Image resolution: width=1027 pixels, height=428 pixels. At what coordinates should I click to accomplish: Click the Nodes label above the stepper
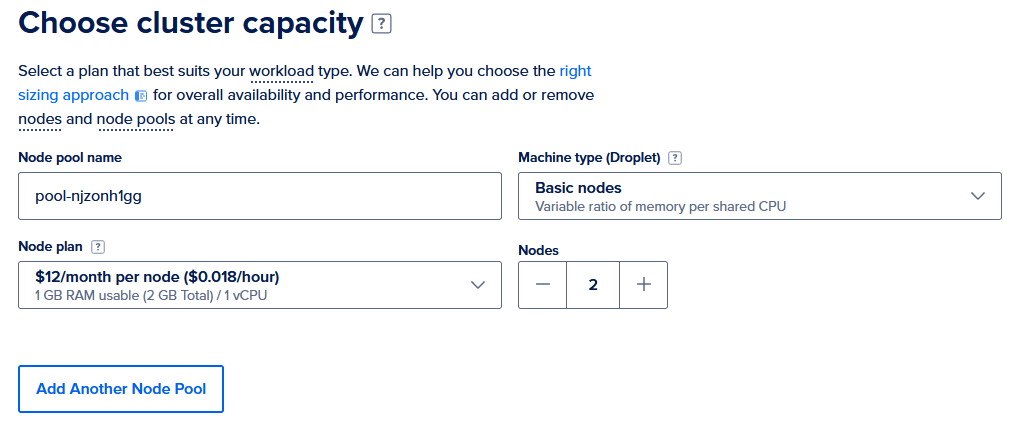click(x=538, y=250)
